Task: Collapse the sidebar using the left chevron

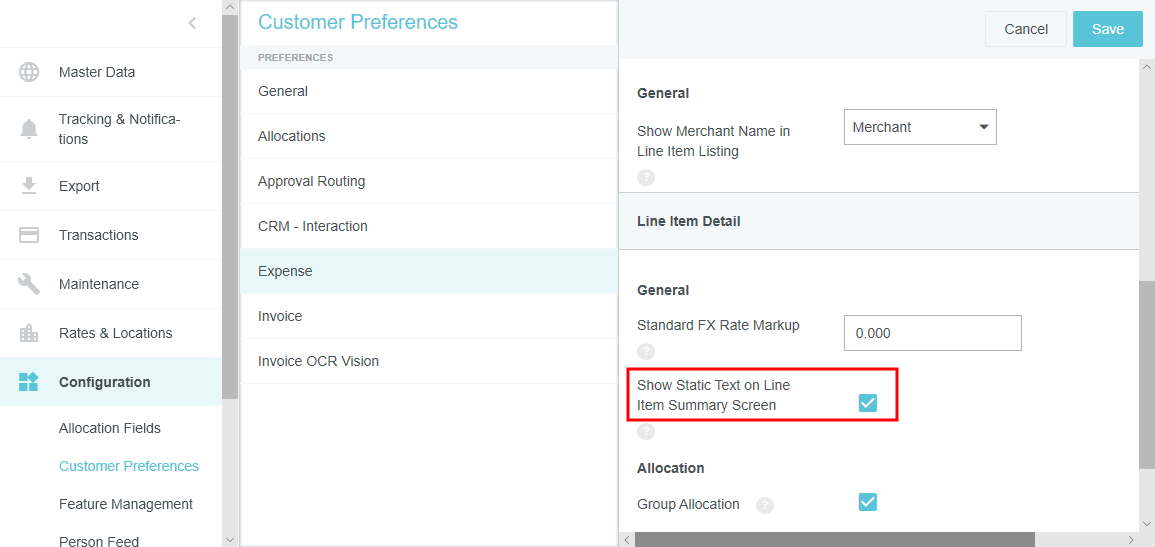Action: (192, 23)
